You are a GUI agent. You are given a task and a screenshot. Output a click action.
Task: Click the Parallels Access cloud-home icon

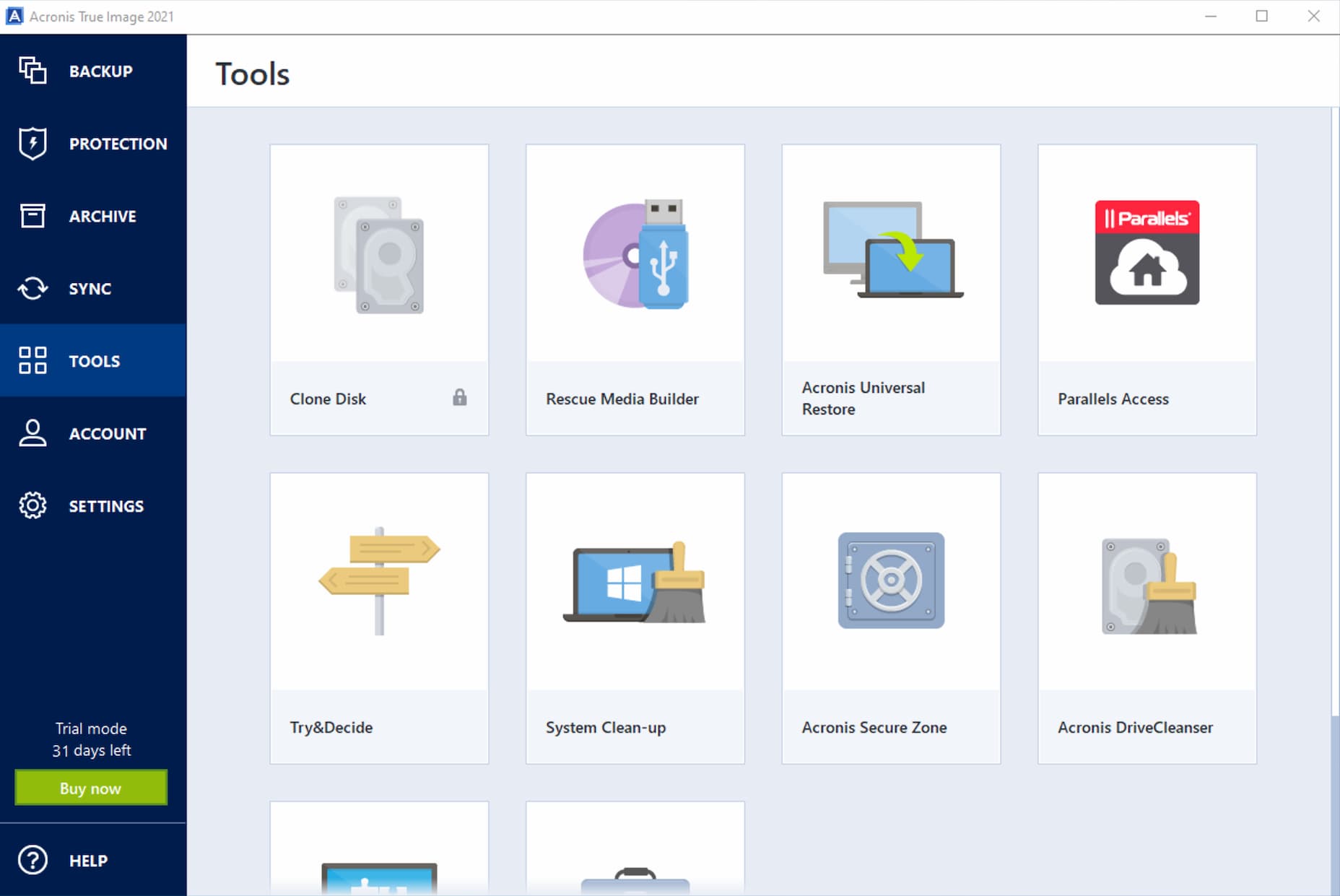point(1147,253)
